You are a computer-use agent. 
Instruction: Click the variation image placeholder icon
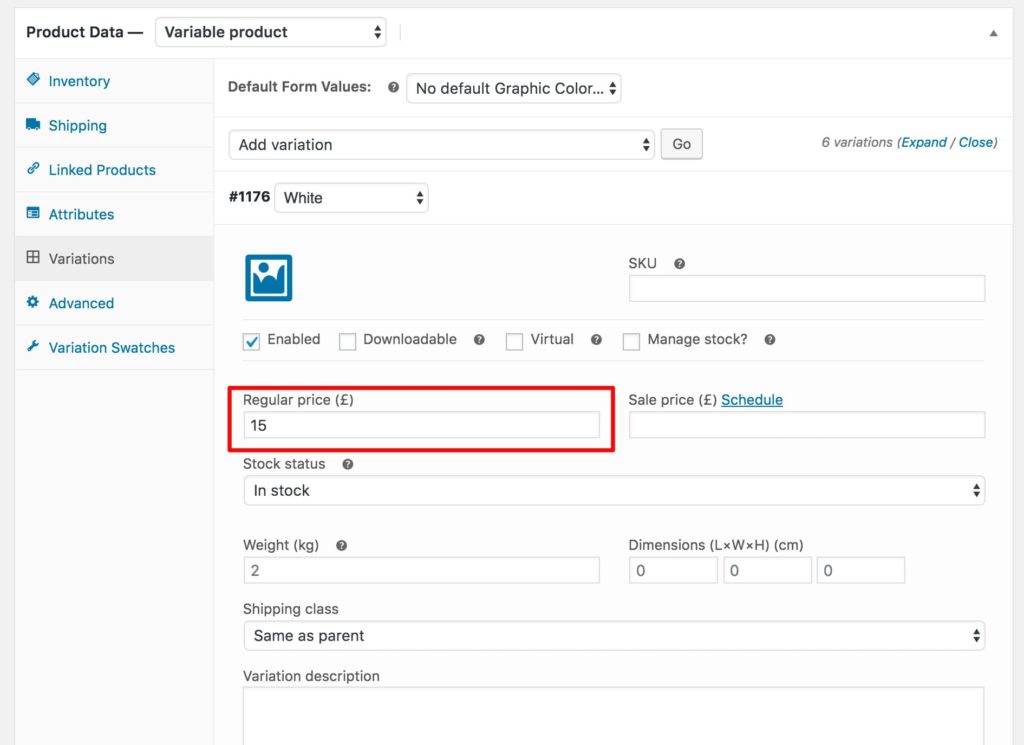tap(268, 277)
